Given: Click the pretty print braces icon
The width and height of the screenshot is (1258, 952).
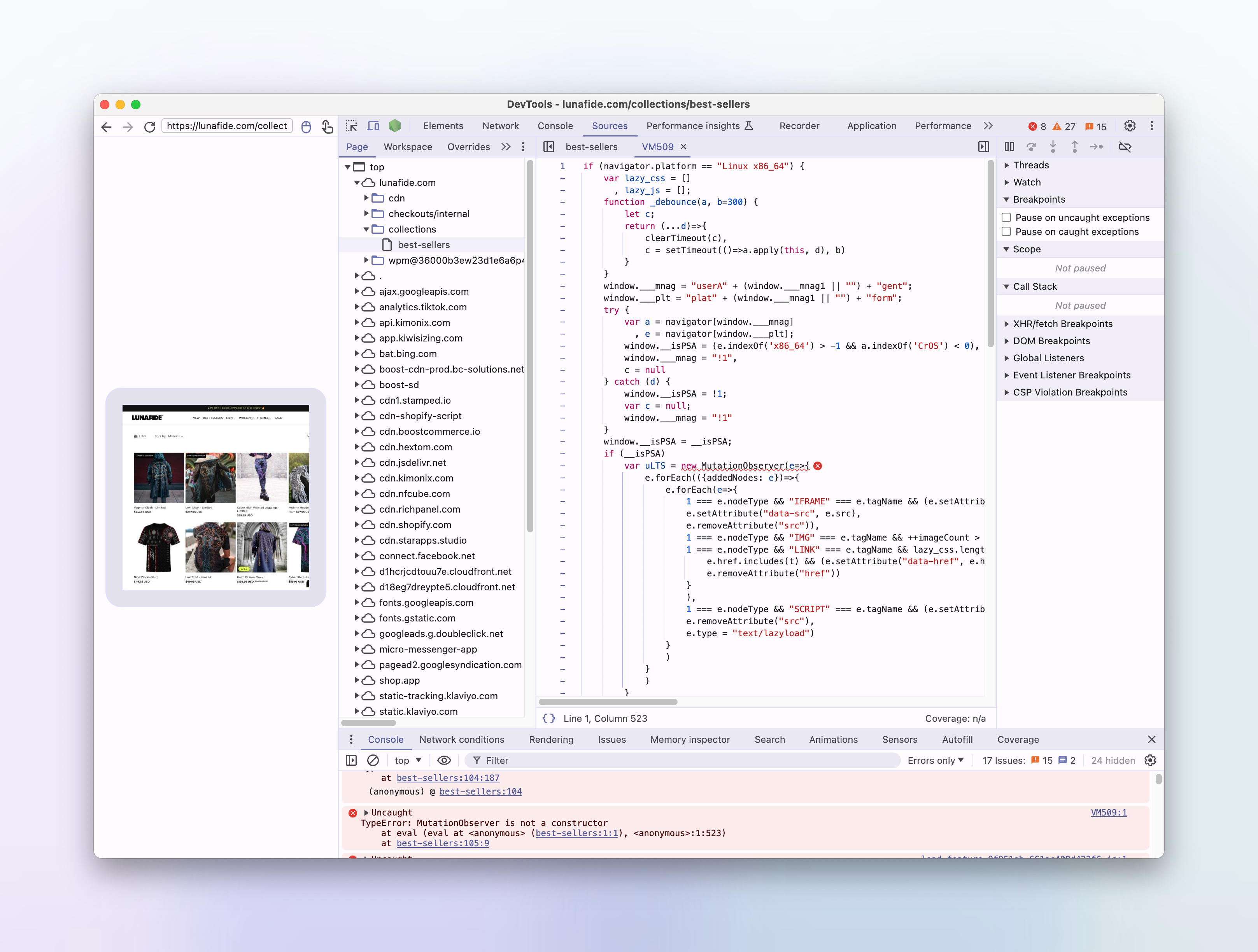Looking at the screenshot, I should (x=548, y=718).
